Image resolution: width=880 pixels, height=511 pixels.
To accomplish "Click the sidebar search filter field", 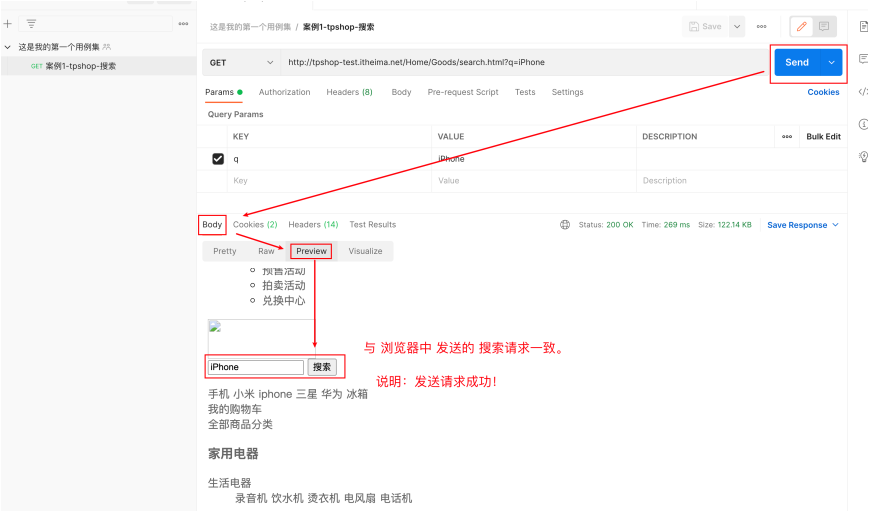I will pyautogui.click(x=95, y=24).
